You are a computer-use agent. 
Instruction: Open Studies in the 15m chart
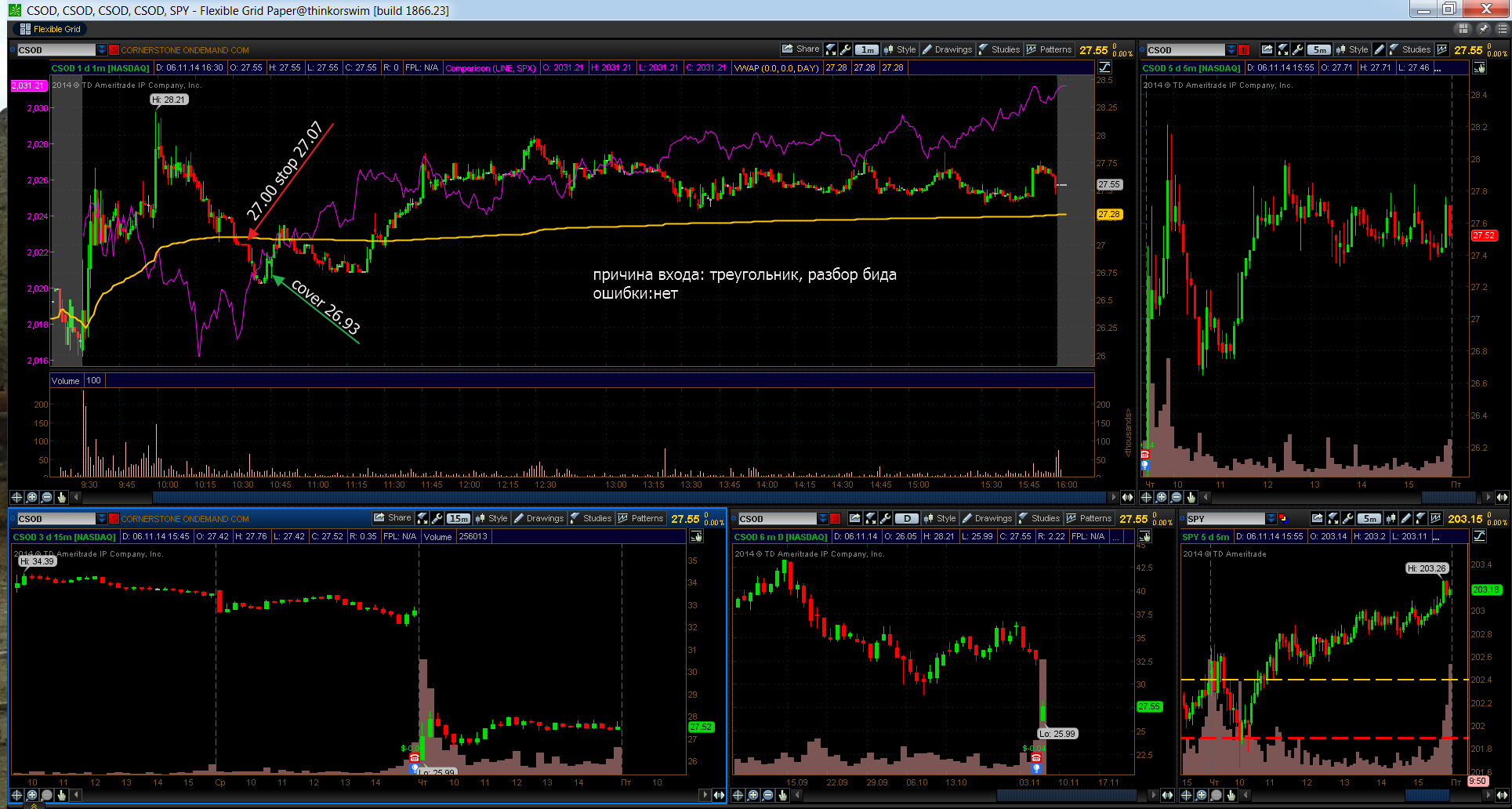point(591,518)
